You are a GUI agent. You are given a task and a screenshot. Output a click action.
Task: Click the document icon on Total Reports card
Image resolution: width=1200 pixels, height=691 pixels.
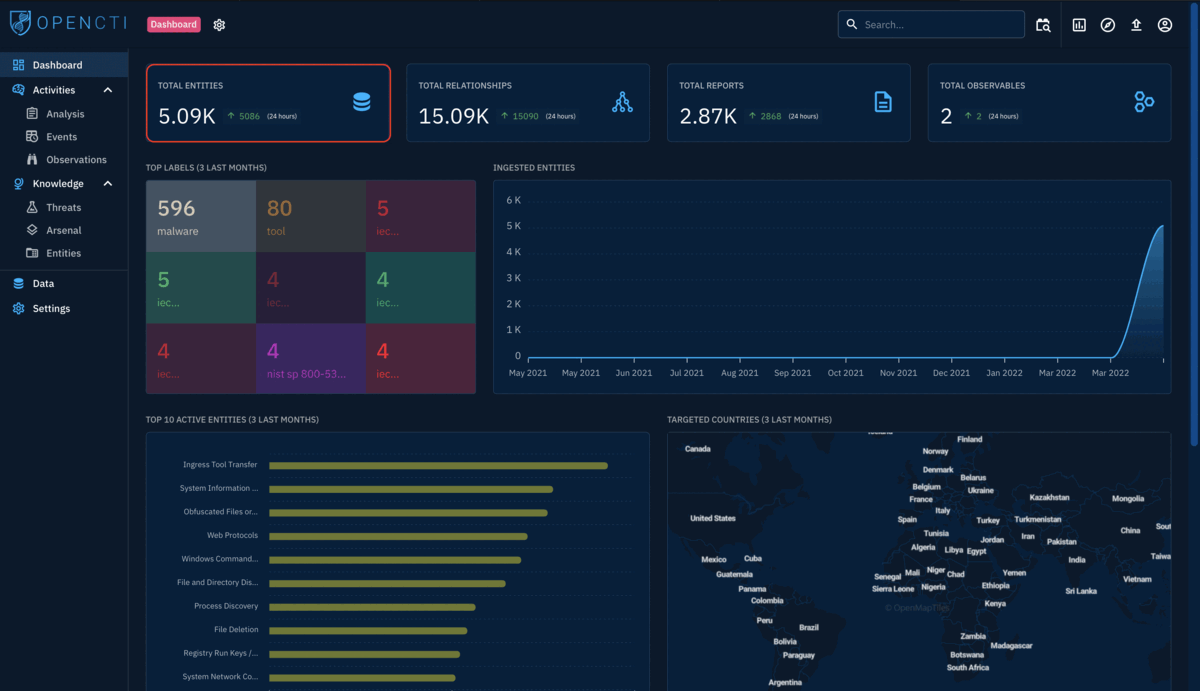882,101
